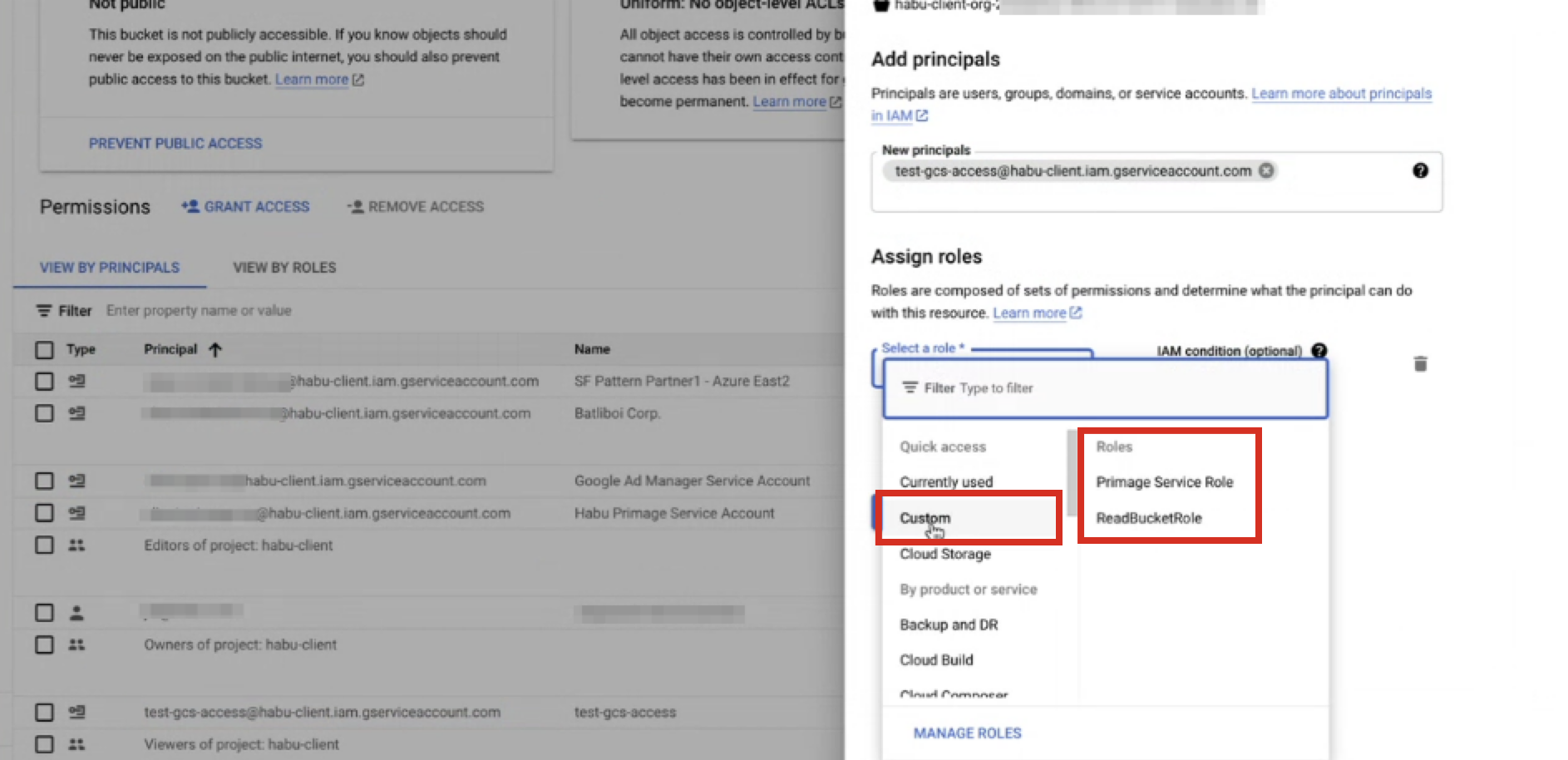Select checkbox for Editors of project row
Screen dimensions: 1568x760
click(44, 545)
